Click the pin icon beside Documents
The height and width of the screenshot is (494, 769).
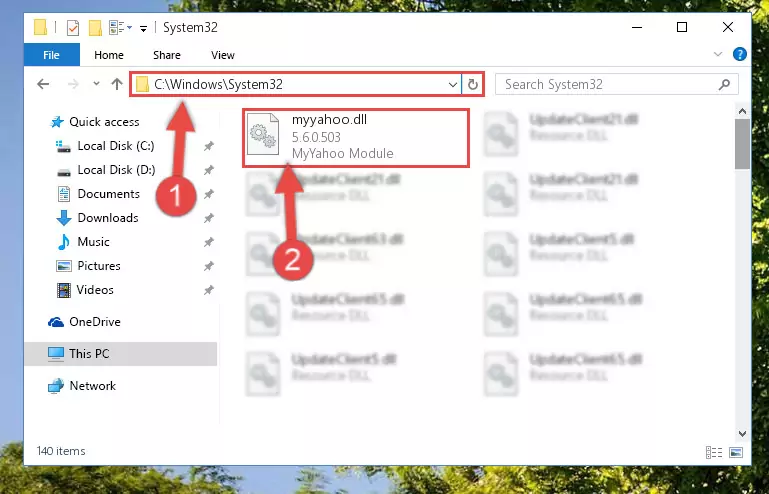pyautogui.click(x=209, y=194)
